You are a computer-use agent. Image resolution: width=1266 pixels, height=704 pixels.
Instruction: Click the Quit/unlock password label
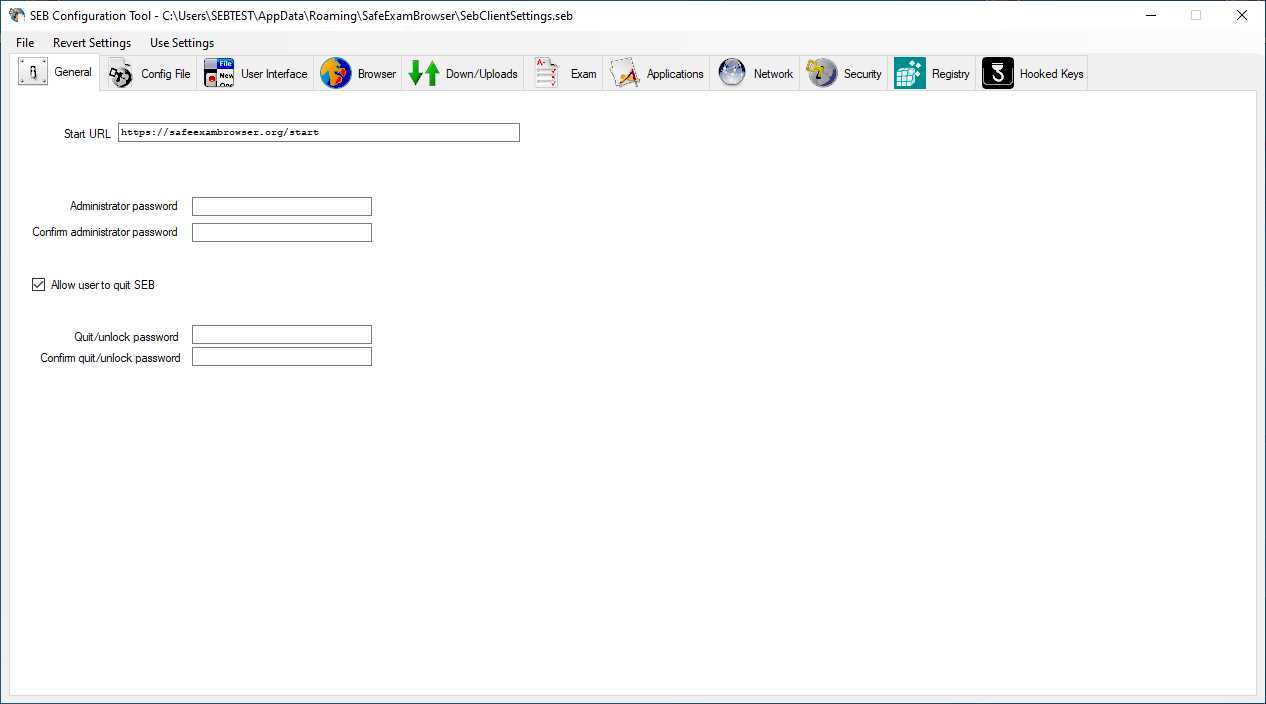126,337
